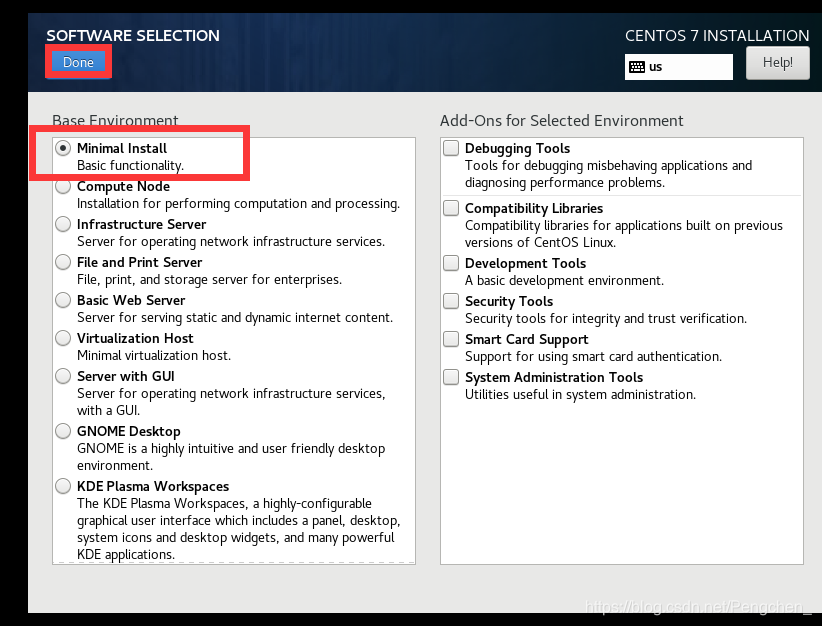Pick the GNOME Desktop radio button
This screenshot has height=626, width=822.
click(x=63, y=431)
